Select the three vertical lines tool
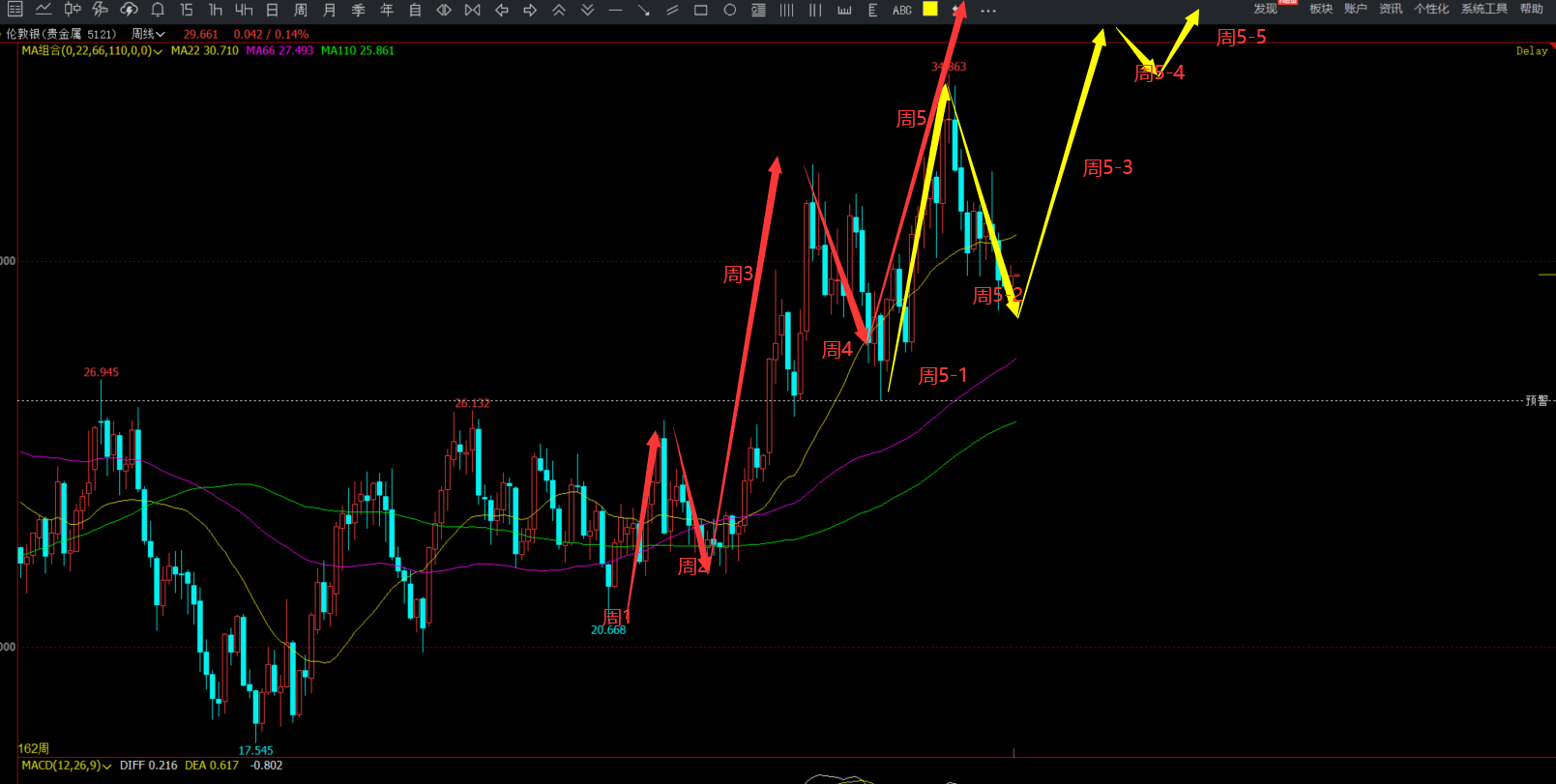The height and width of the screenshot is (784, 1556). (815, 10)
